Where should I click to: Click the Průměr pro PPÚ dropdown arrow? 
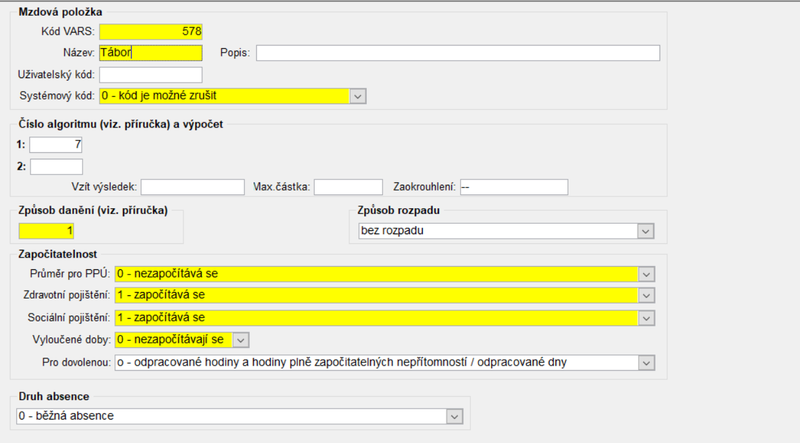(x=646, y=274)
